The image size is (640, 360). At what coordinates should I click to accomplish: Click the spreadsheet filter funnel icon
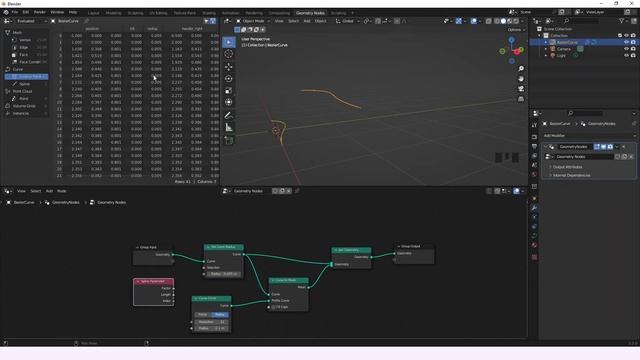pyautogui.click(x=213, y=21)
